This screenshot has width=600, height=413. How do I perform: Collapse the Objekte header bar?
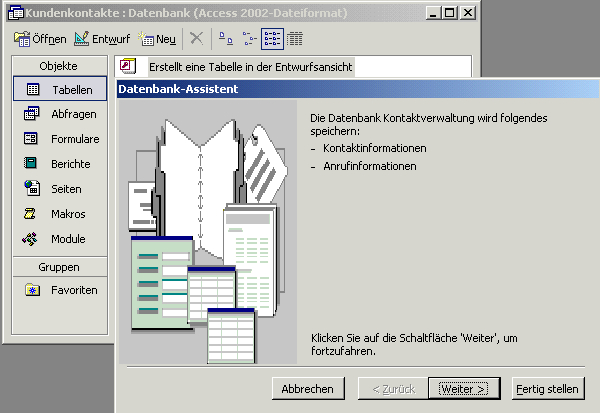click(59, 66)
